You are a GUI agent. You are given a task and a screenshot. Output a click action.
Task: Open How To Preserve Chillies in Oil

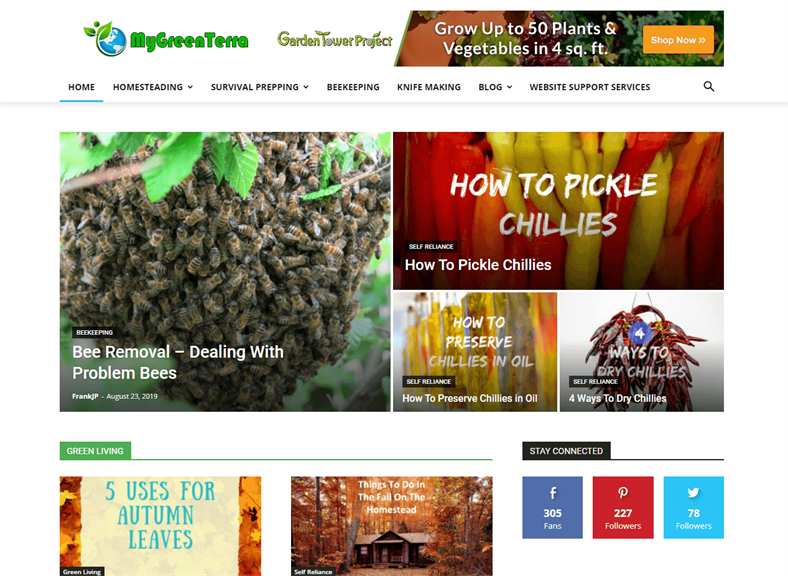pyautogui.click(x=470, y=398)
